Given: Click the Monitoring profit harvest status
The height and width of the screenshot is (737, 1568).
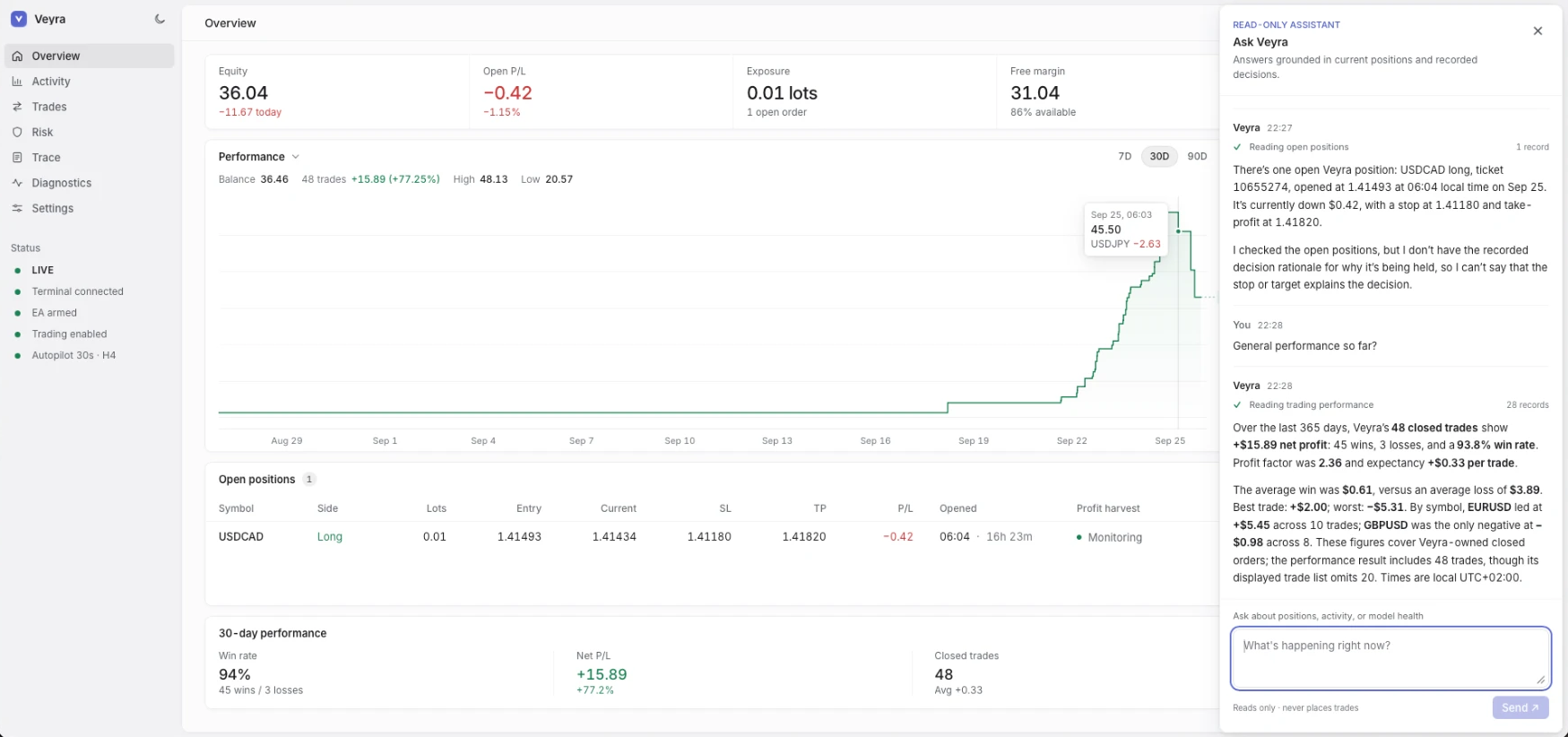Looking at the screenshot, I should 1109,538.
